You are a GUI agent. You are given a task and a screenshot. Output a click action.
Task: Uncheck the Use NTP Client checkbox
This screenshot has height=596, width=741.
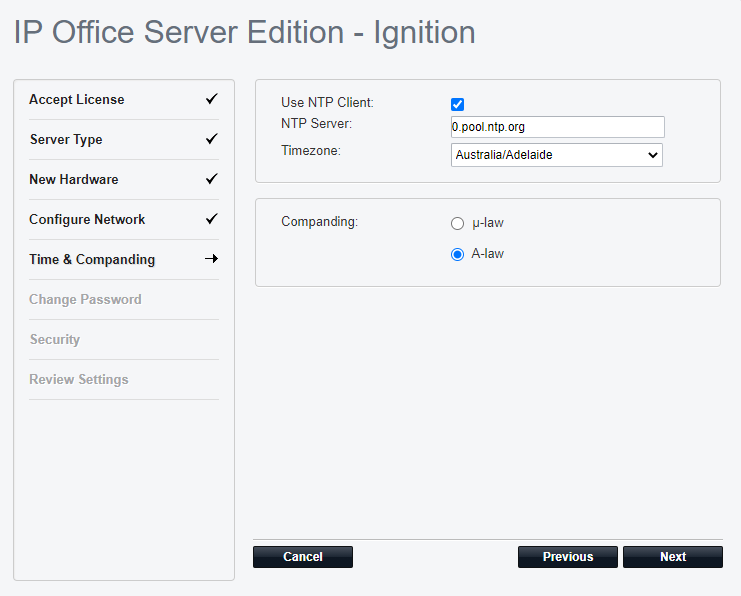pyautogui.click(x=457, y=104)
